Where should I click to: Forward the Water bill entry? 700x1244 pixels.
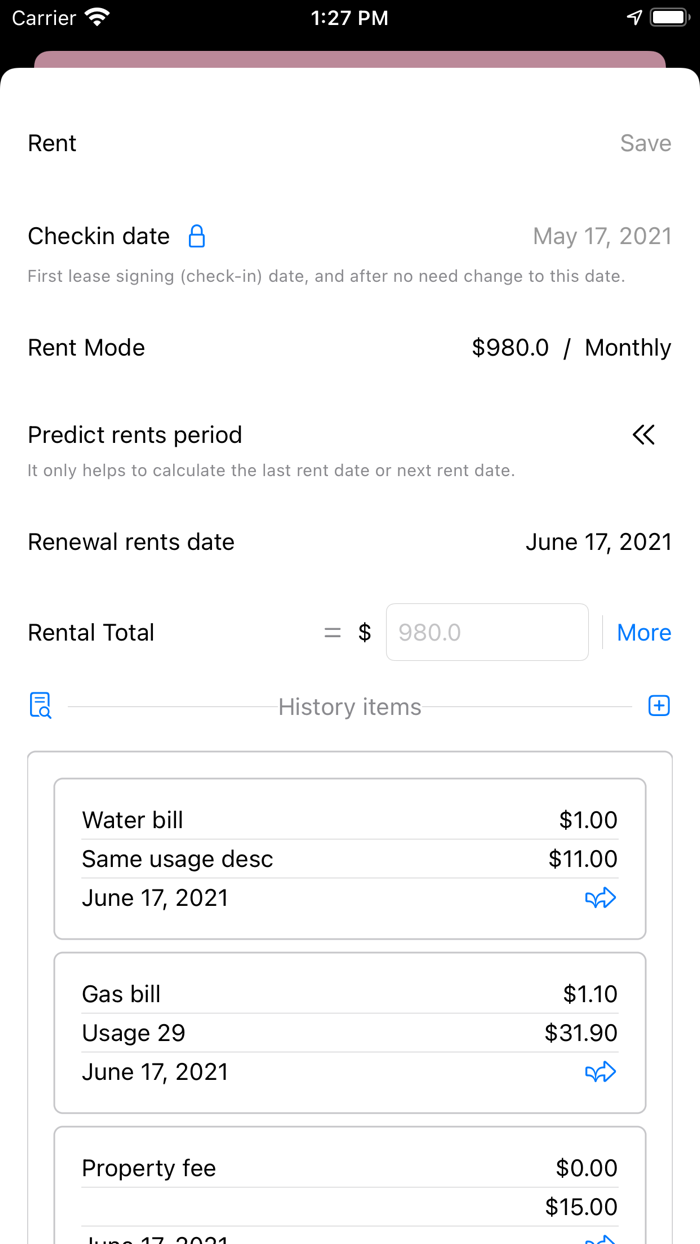point(600,898)
